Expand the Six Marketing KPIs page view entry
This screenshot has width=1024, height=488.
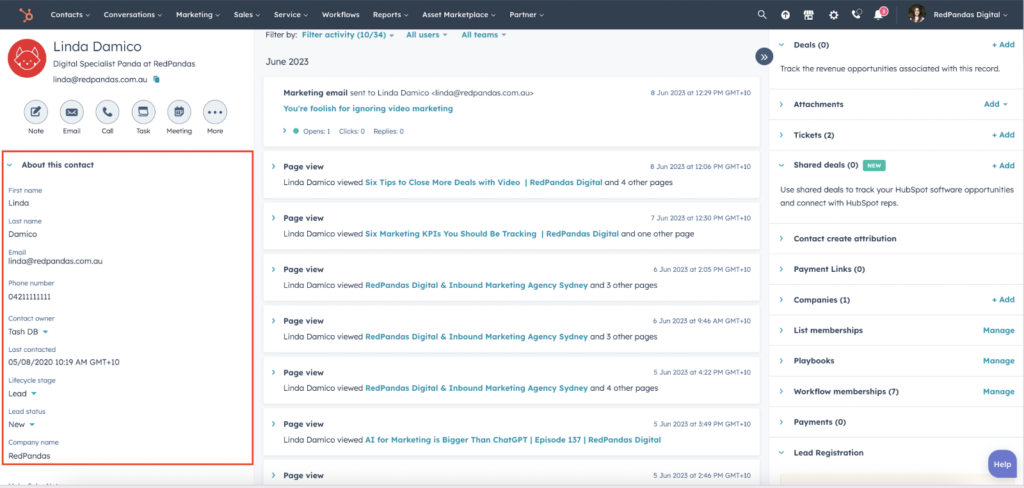[274, 218]
